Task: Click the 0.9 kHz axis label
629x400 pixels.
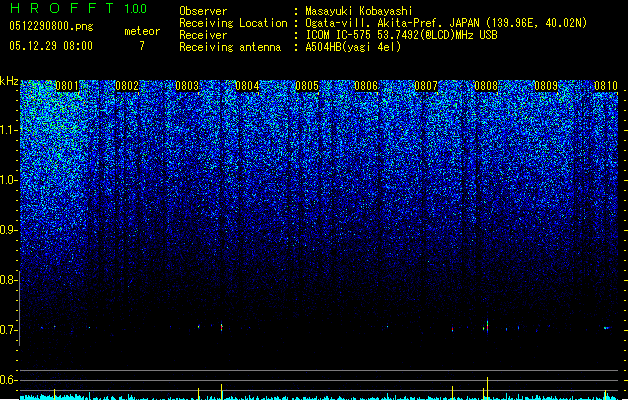Action: (x=9, y=230)
